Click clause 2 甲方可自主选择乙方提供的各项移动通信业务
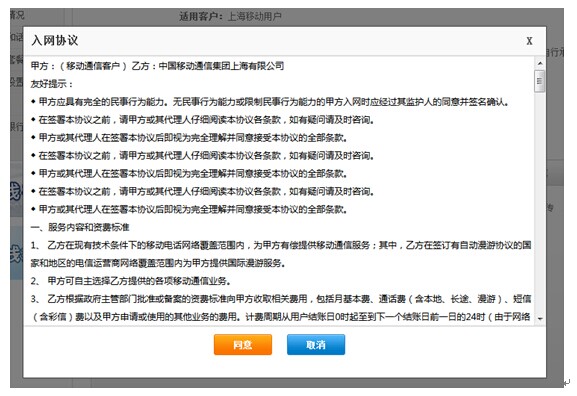This screenshot has height=396, width=577. click(x=131, y=281)
